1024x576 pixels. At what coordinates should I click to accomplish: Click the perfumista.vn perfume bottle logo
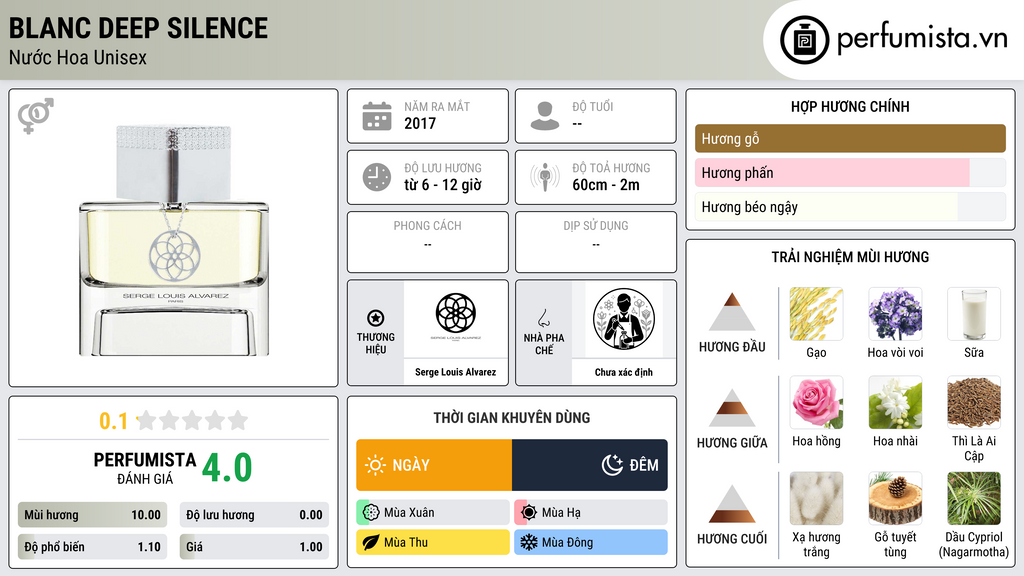click(804, 40)
